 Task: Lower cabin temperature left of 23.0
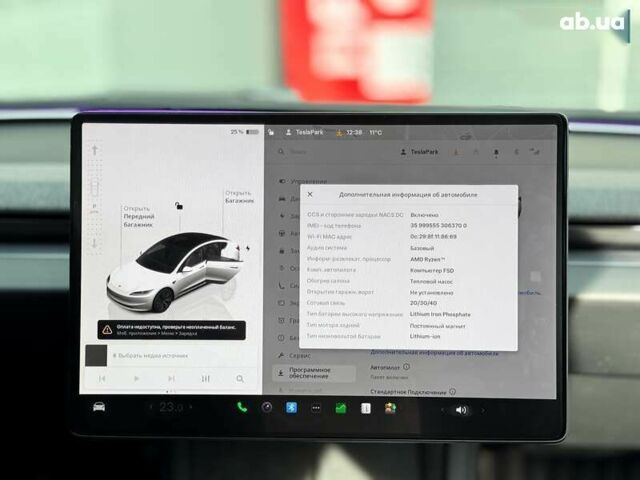click(151, 407)
